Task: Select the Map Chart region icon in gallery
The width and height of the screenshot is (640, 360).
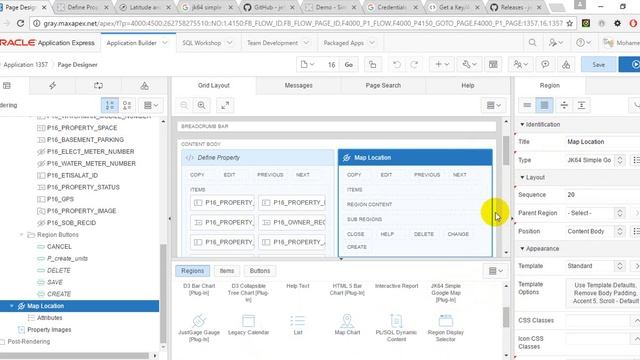Action: tap(347, 321)
